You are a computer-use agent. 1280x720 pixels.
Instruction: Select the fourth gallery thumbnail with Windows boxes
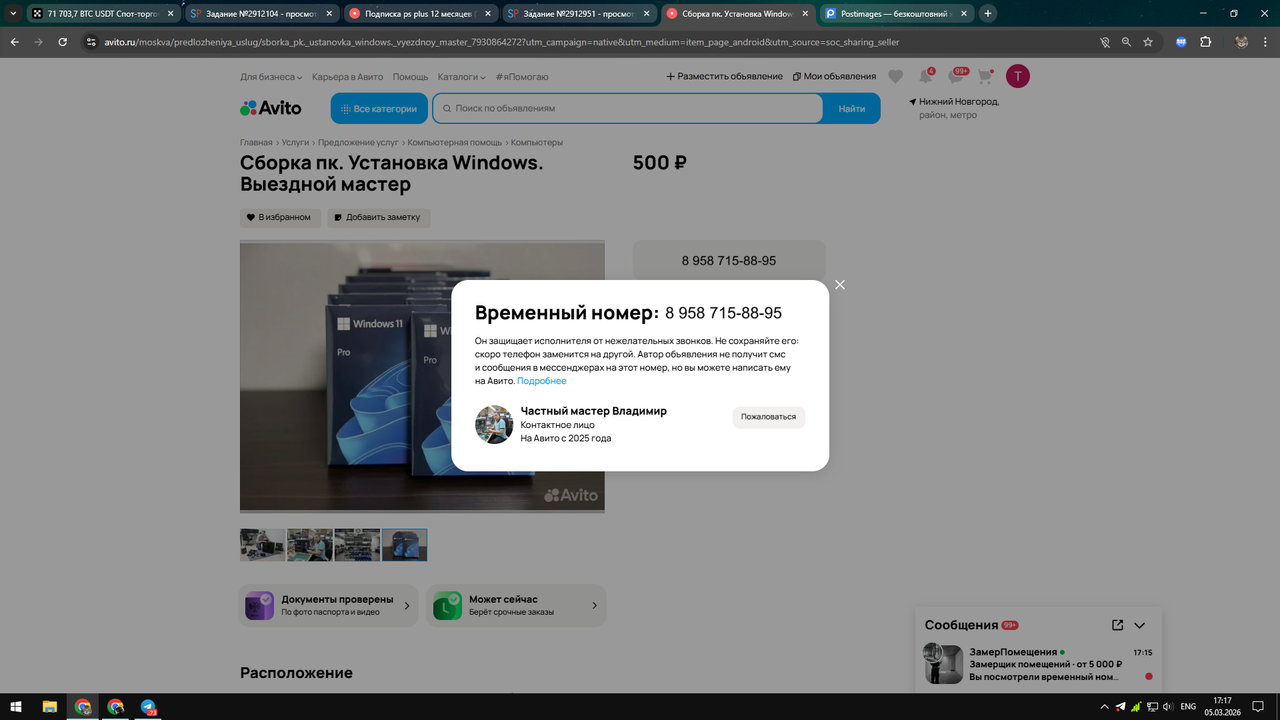pos(404,545)
